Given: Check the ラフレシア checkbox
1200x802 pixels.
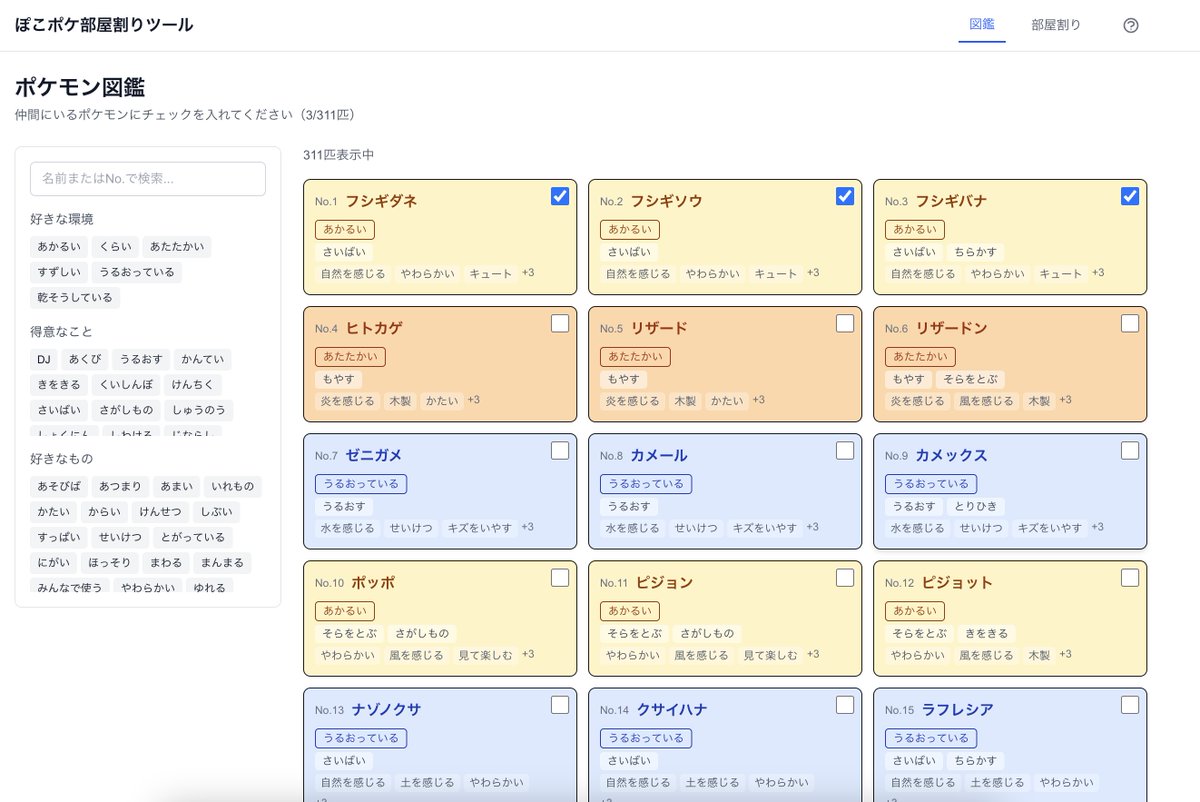Looking at the screenshot, I should pyautogui.click(x=1130, y=704).
